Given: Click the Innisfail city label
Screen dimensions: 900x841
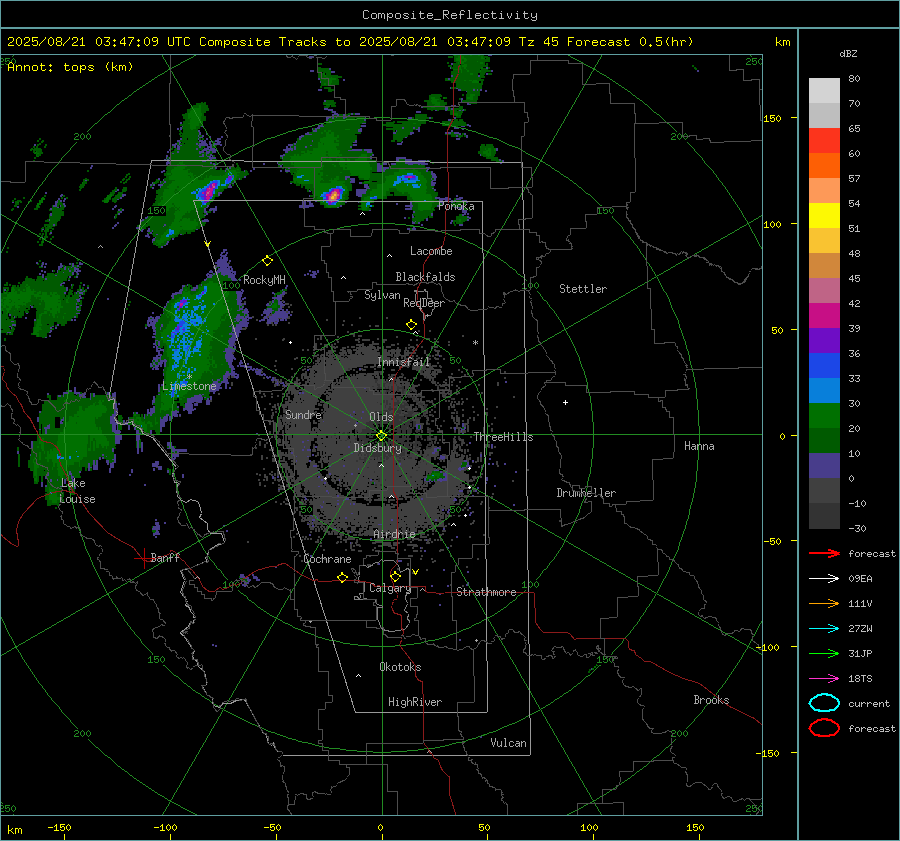Looking at the screenshot, I should coord(404,362).
